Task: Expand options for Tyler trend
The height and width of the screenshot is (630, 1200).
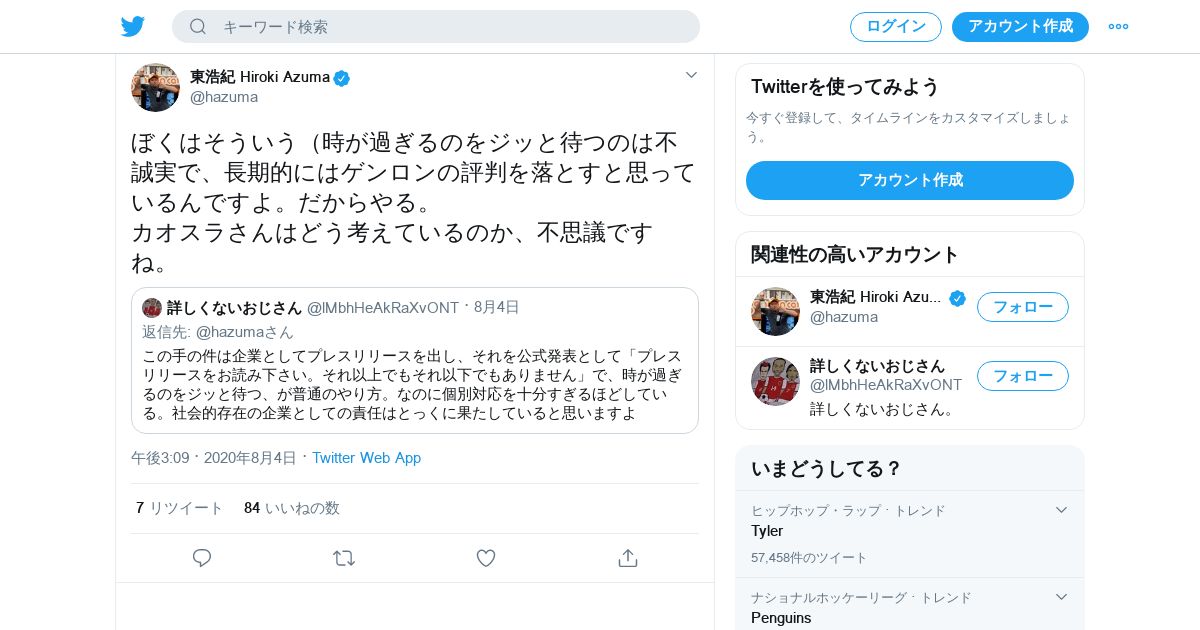Action: click(1062, 510)
